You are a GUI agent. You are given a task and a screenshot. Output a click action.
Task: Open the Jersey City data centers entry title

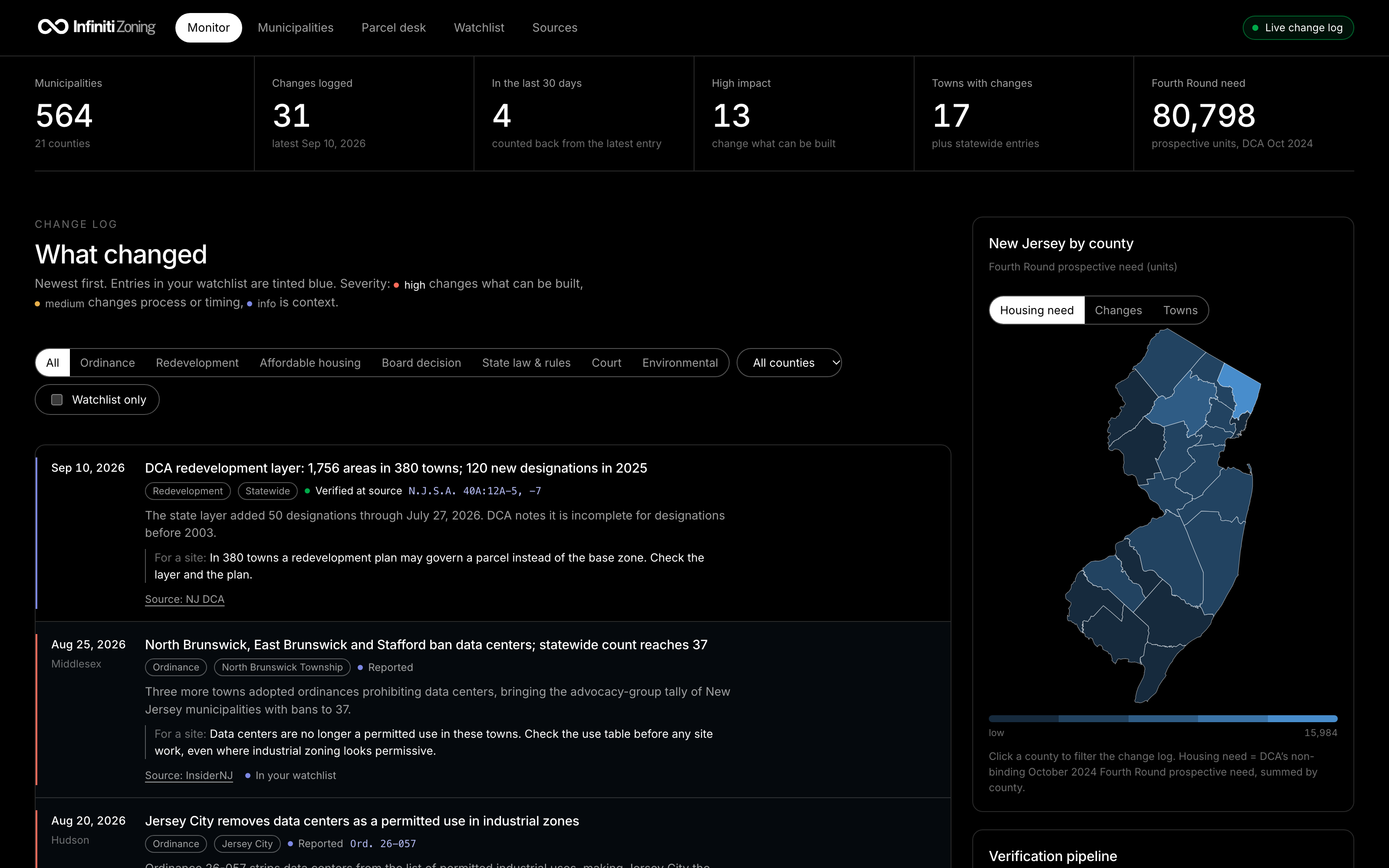362,820
